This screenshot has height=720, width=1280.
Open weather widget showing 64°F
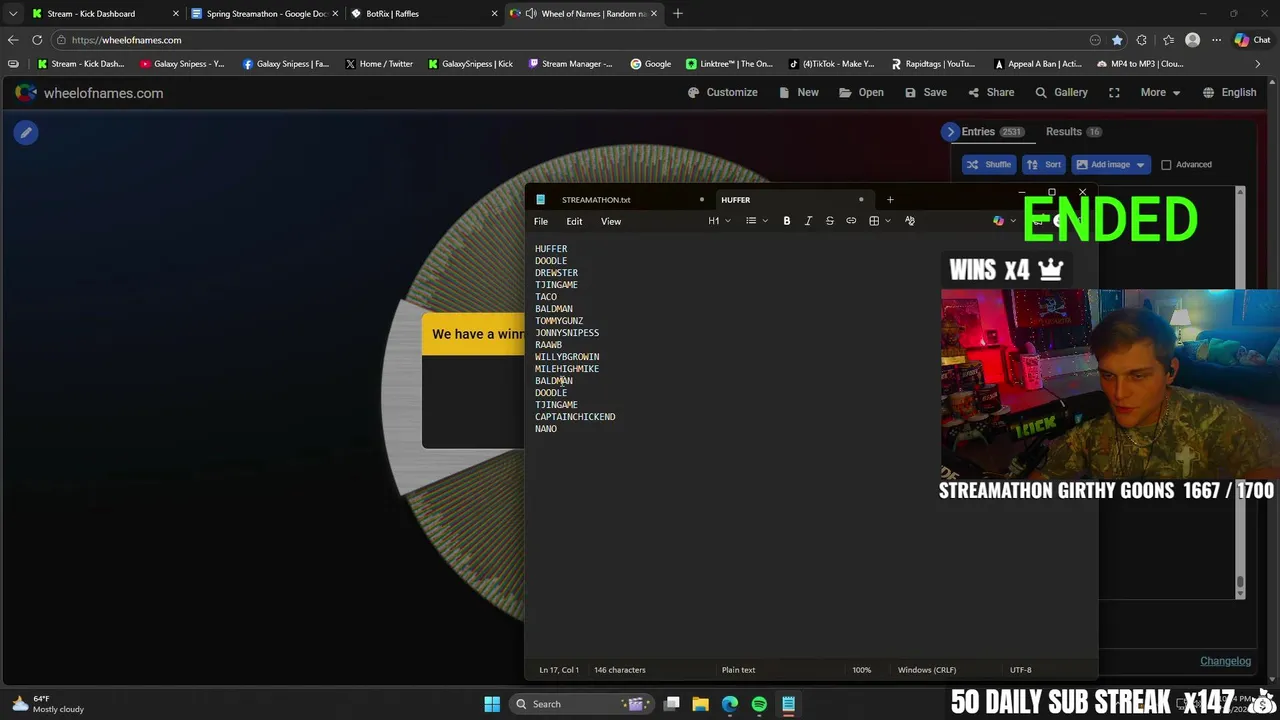47,704
